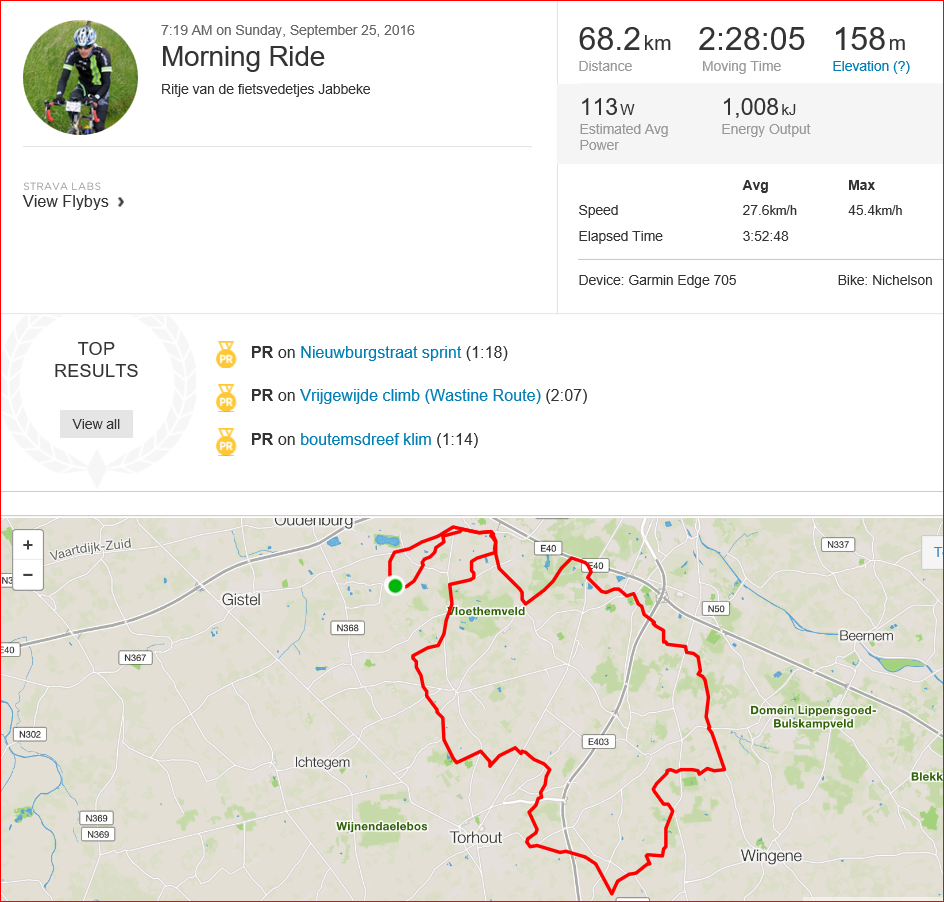Click the E403 road shield on the map
Screen dimensions: 944x902
tap(597, 741)
